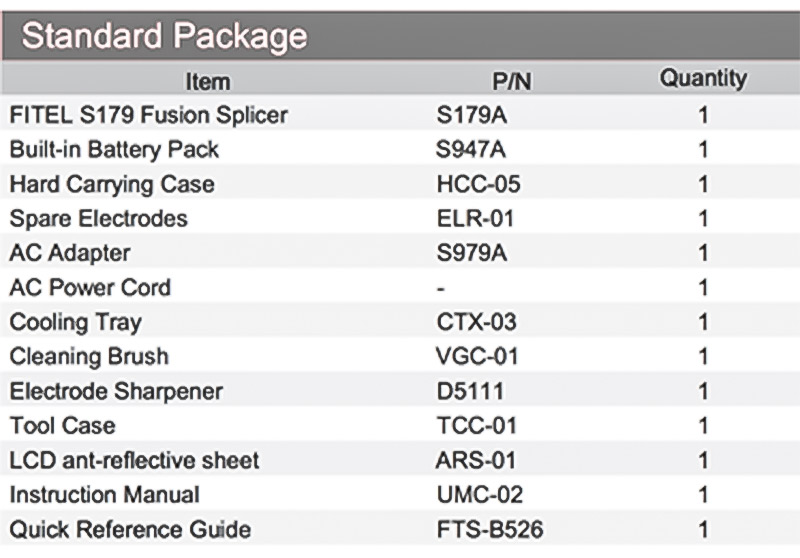The image size is (800, 558).
Task: Select the Spare Electrodes item
Action: (98, 218)
